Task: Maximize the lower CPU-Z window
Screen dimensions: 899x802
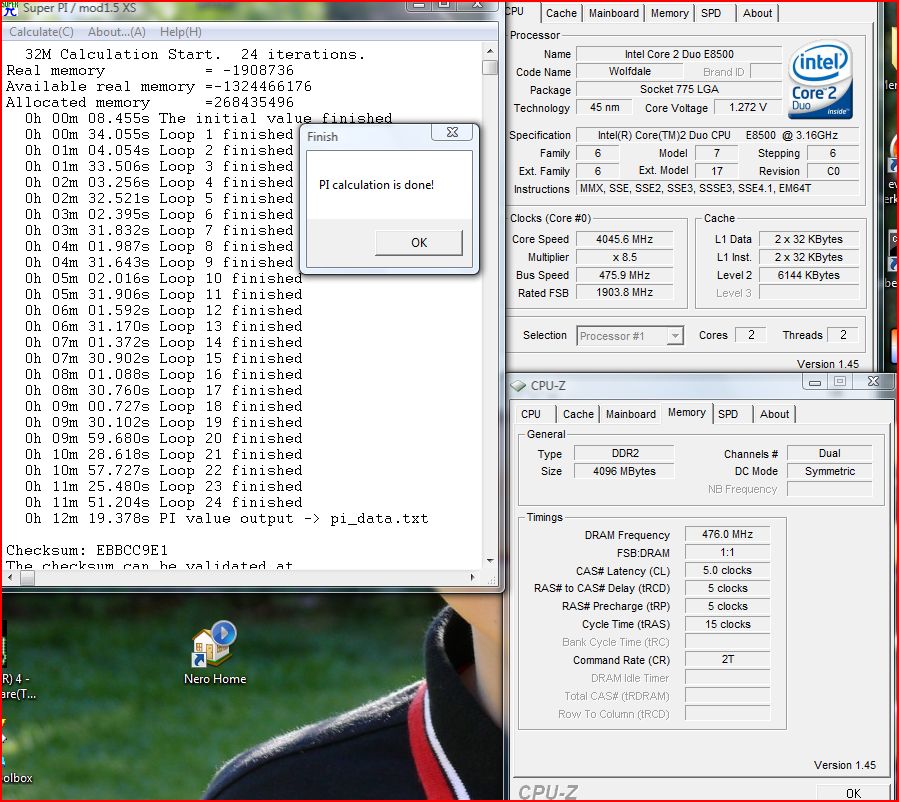Action: pyautogui.click(x=840, y=382)
